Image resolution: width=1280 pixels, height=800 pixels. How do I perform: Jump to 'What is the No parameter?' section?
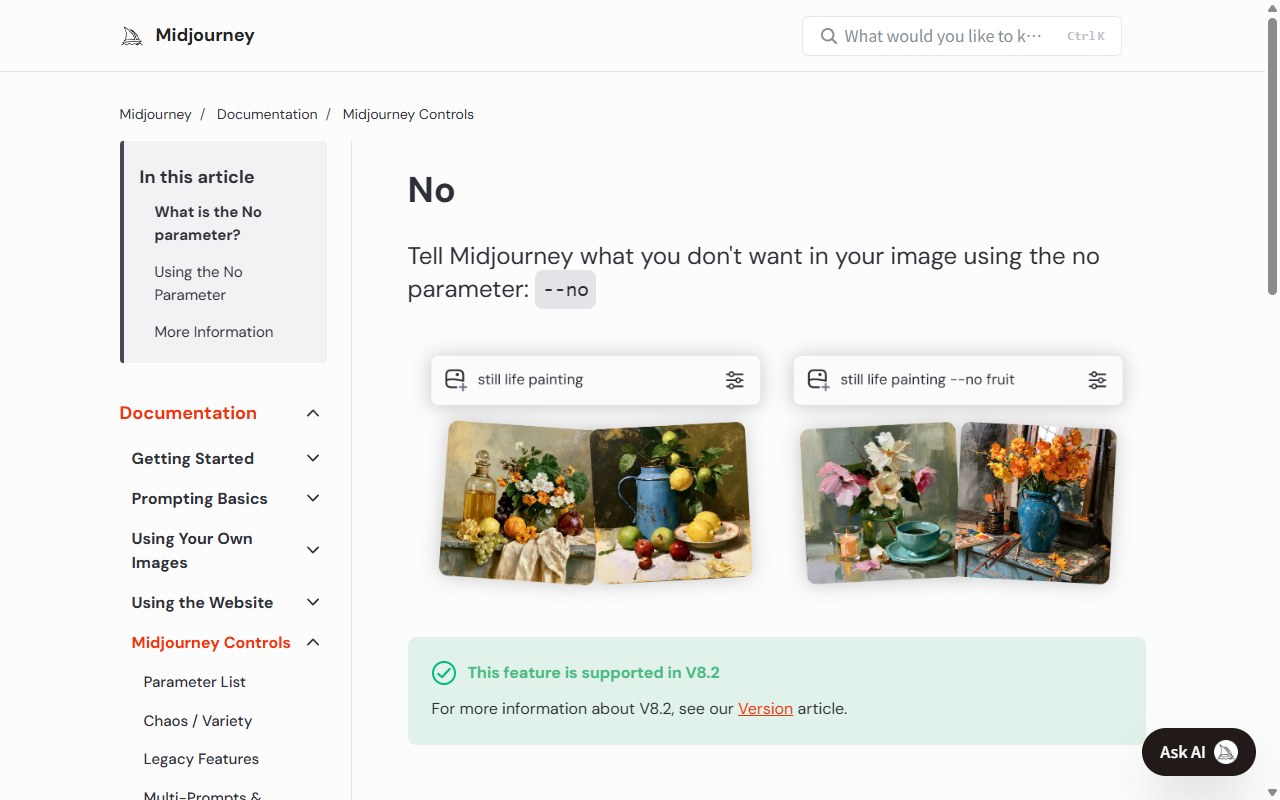pyautogui.click(x=208, y=223)
